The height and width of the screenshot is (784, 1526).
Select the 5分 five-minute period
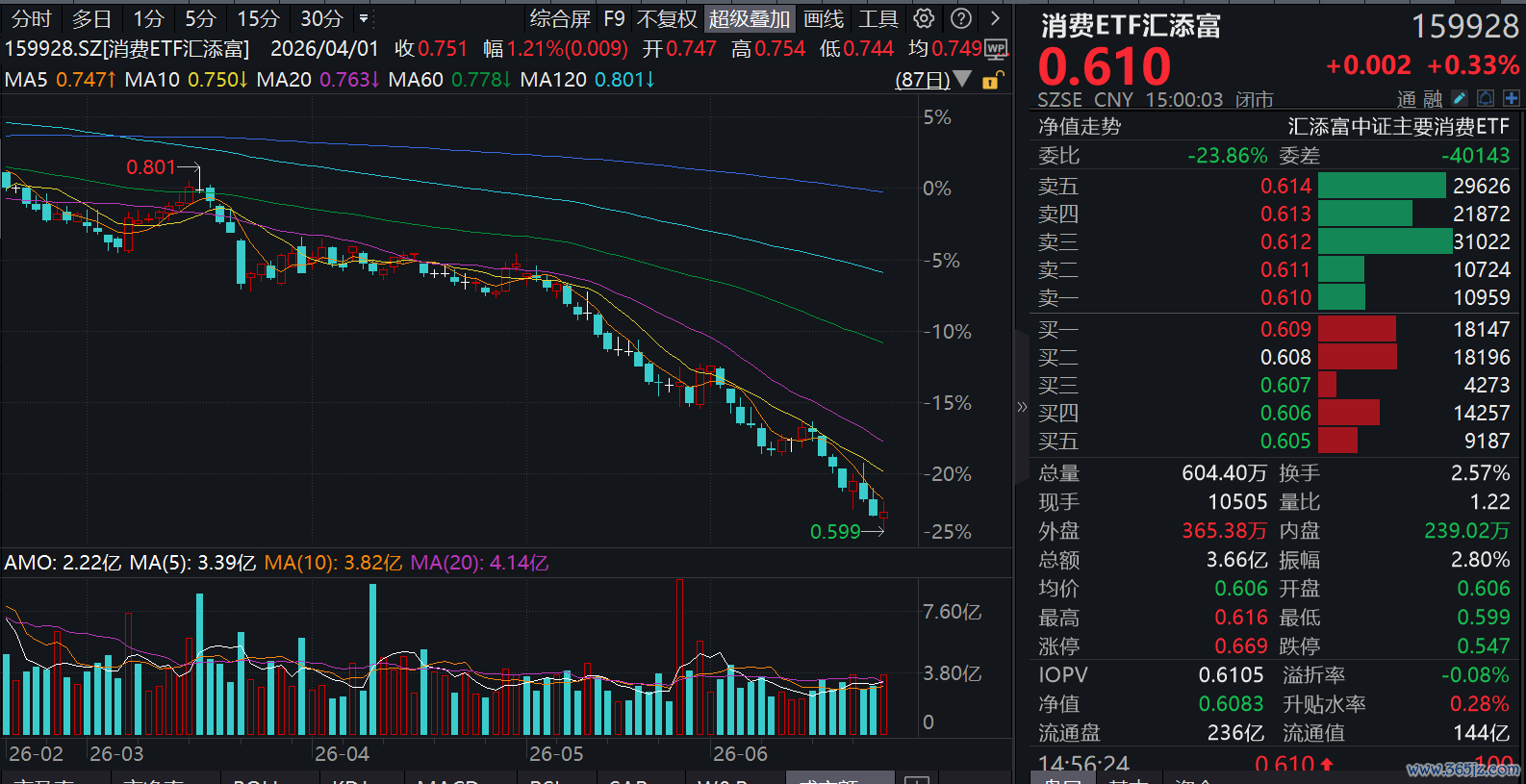pyautogui.click(x=200, y=18)
